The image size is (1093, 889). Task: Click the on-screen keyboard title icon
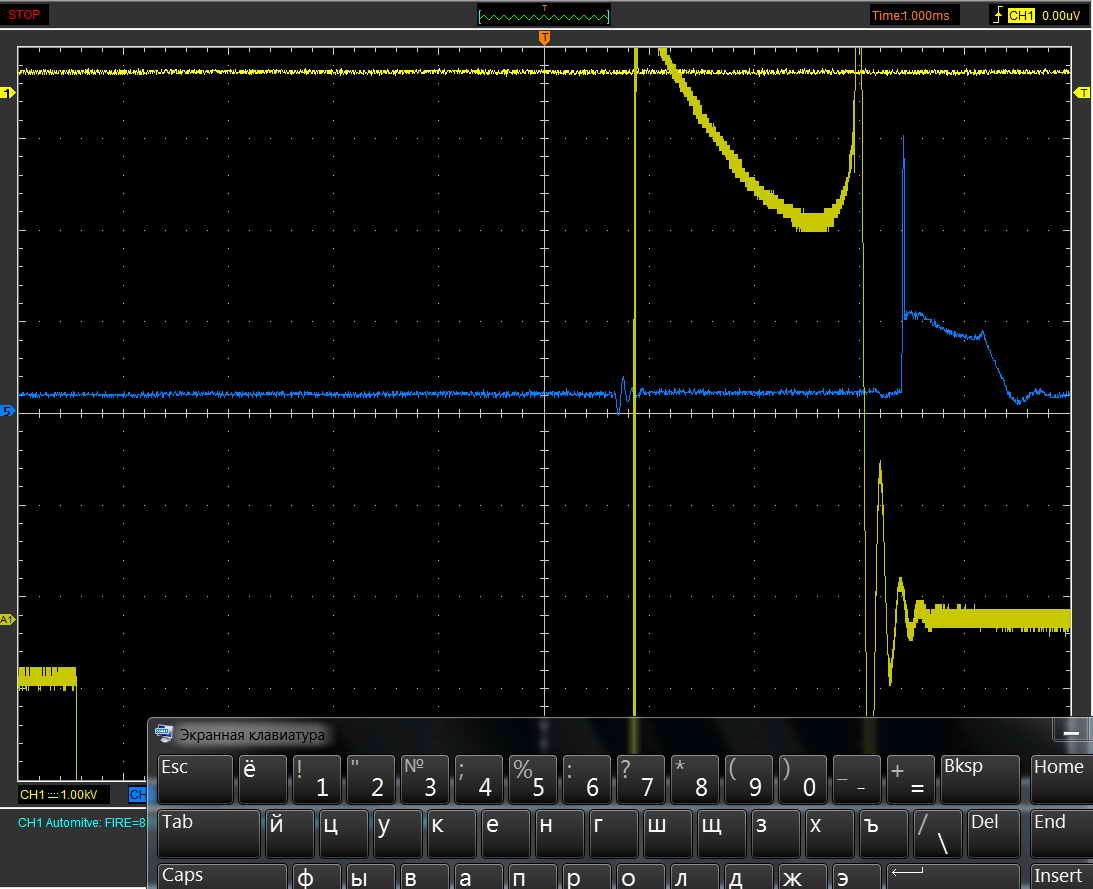(x=164, y=734)
